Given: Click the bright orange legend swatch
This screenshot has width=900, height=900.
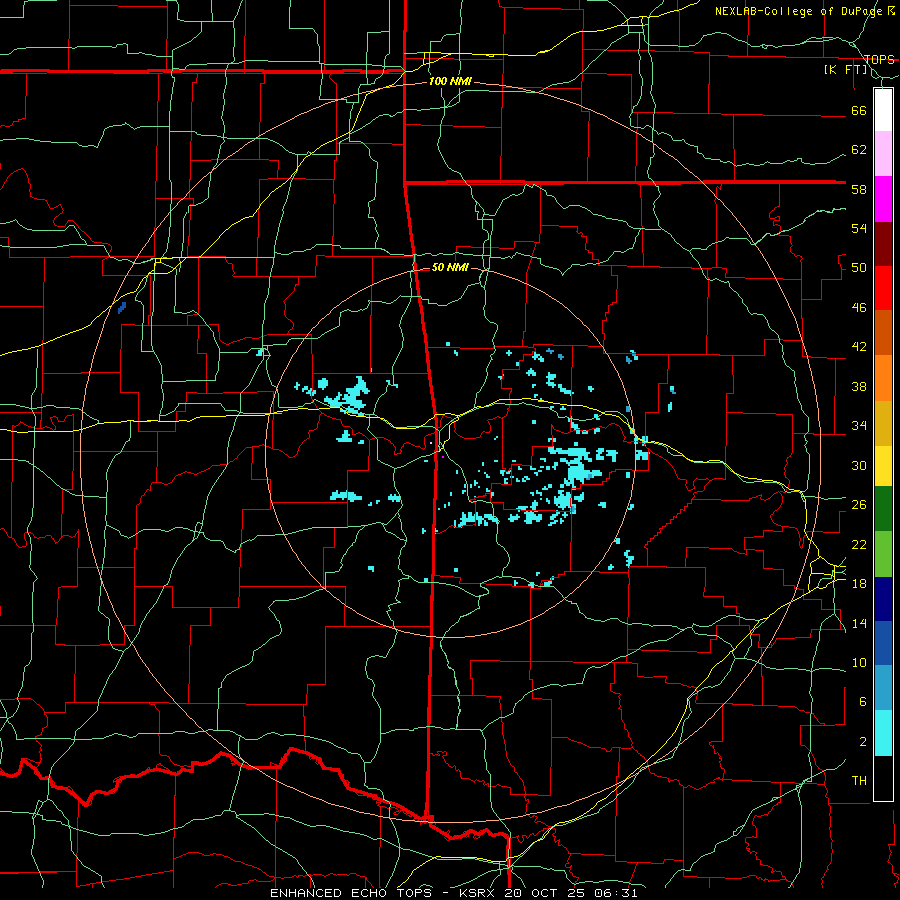Looking at the screenshot, I should click(883, 378).
